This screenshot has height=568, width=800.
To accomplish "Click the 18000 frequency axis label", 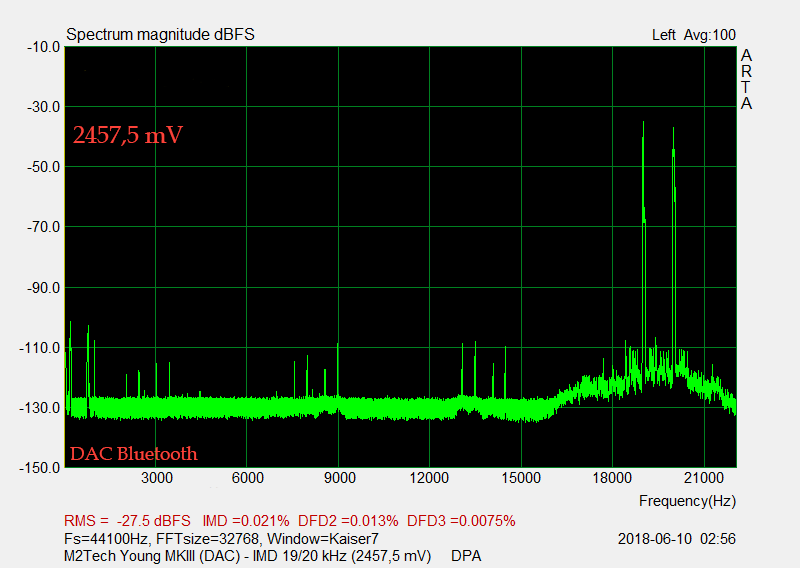I will (612, 478).
